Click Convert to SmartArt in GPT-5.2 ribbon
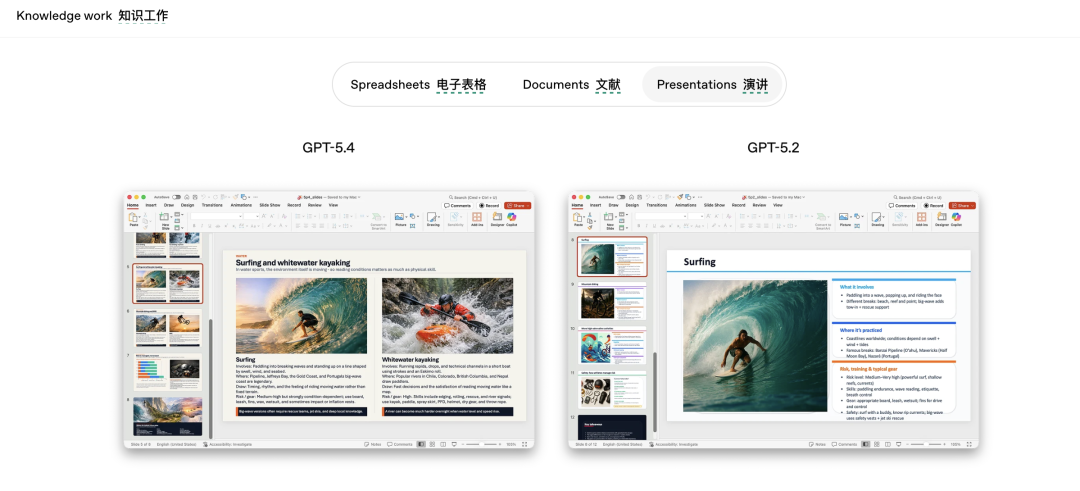This screenshot has height=491, width=1080. point(822,219)
